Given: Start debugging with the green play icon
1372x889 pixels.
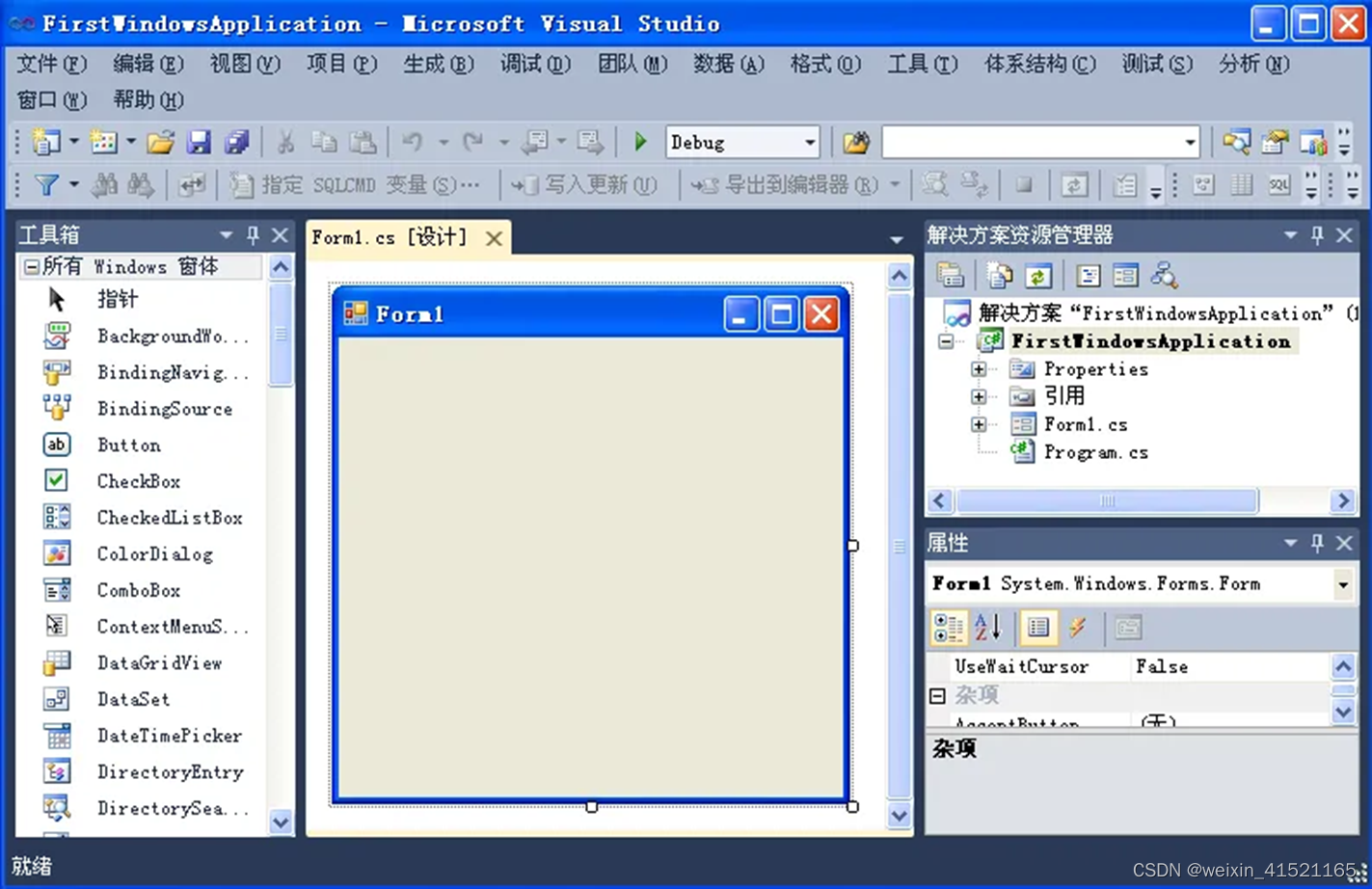Looking at the screenshot, I should (640, 143).
